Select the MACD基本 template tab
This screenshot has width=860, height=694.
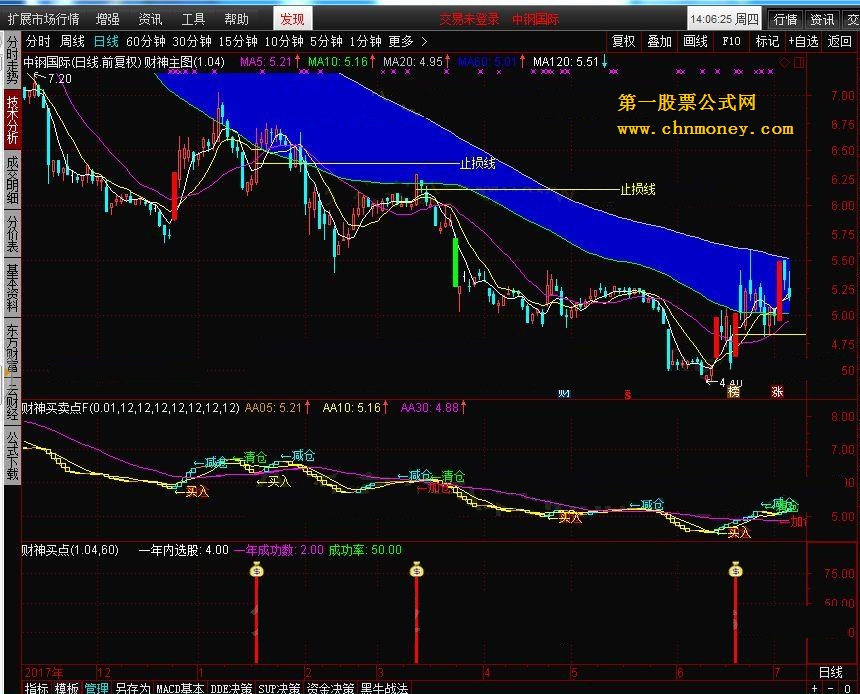(180, 688)
